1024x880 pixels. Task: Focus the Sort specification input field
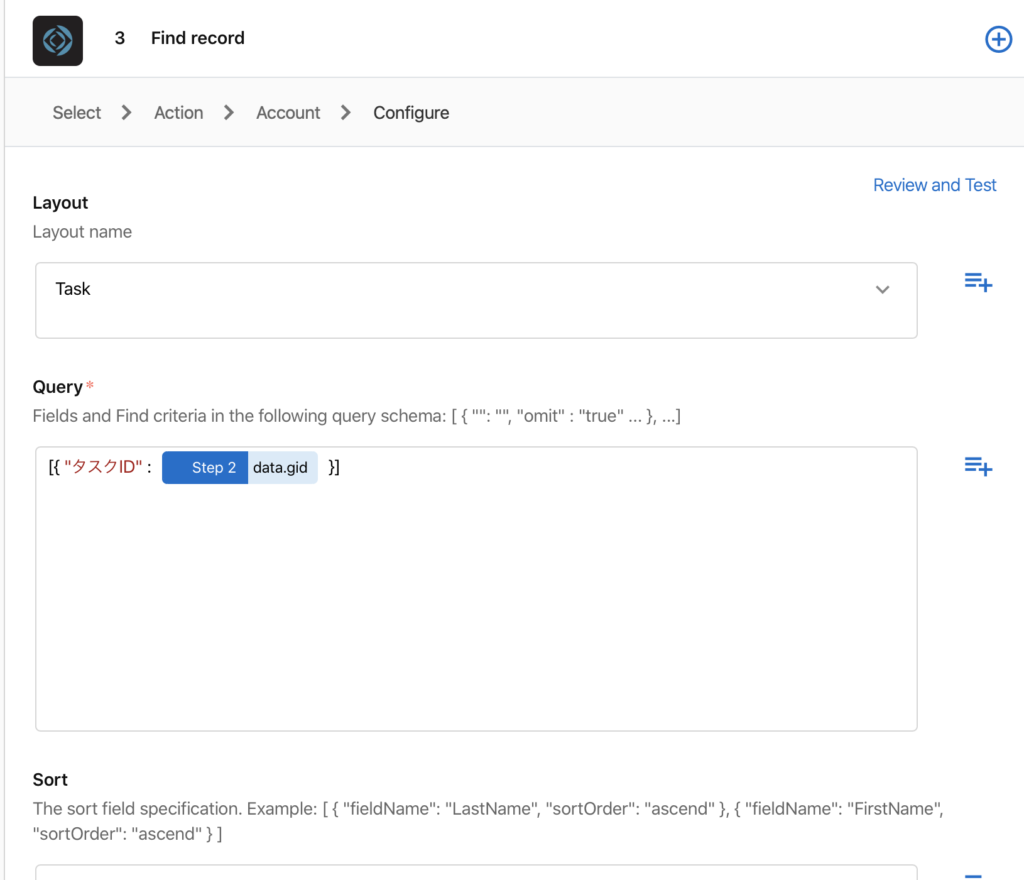coord(475,872)
